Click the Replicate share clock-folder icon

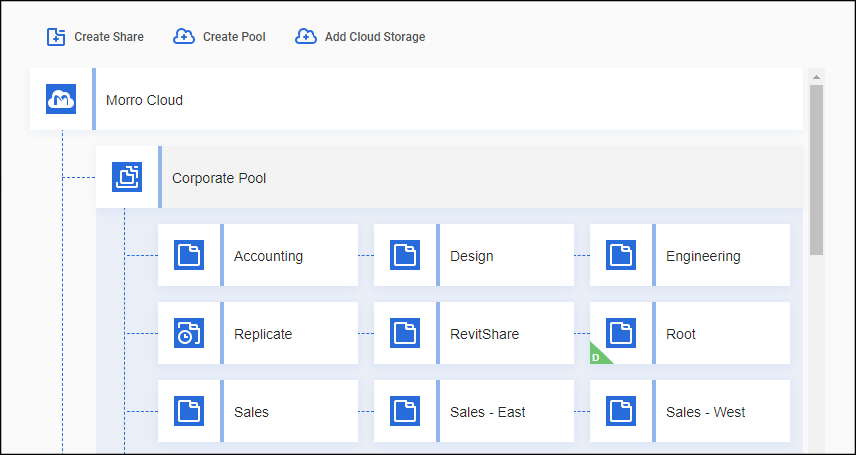(189, 333)
